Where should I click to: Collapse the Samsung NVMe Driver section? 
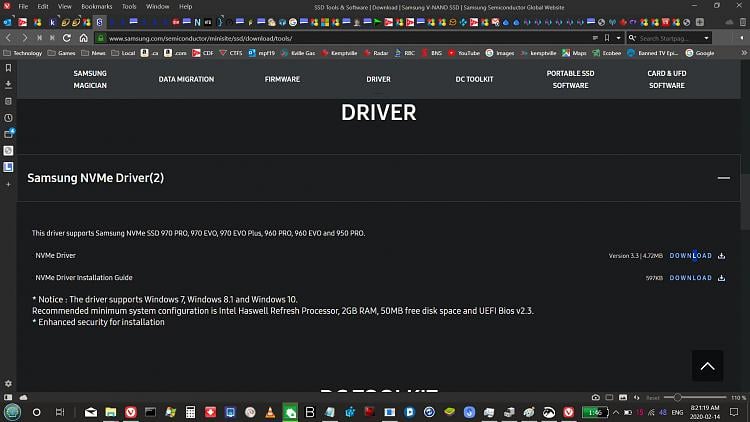click(724, 178)
